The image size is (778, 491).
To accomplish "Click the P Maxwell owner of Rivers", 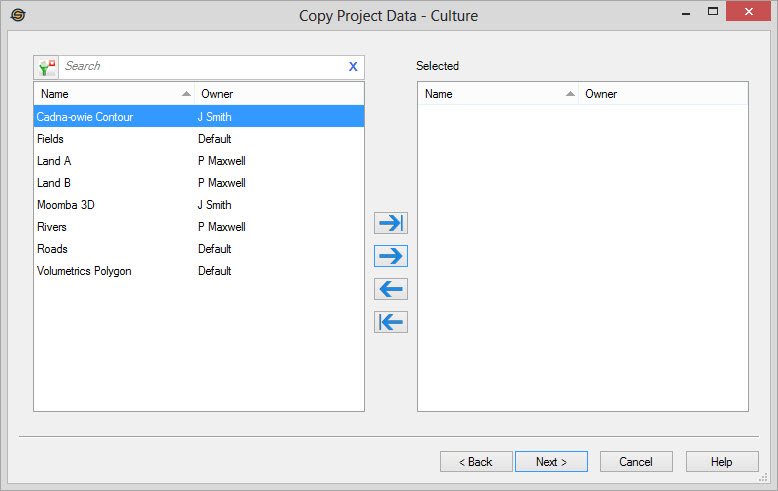I will pos(222,227).
